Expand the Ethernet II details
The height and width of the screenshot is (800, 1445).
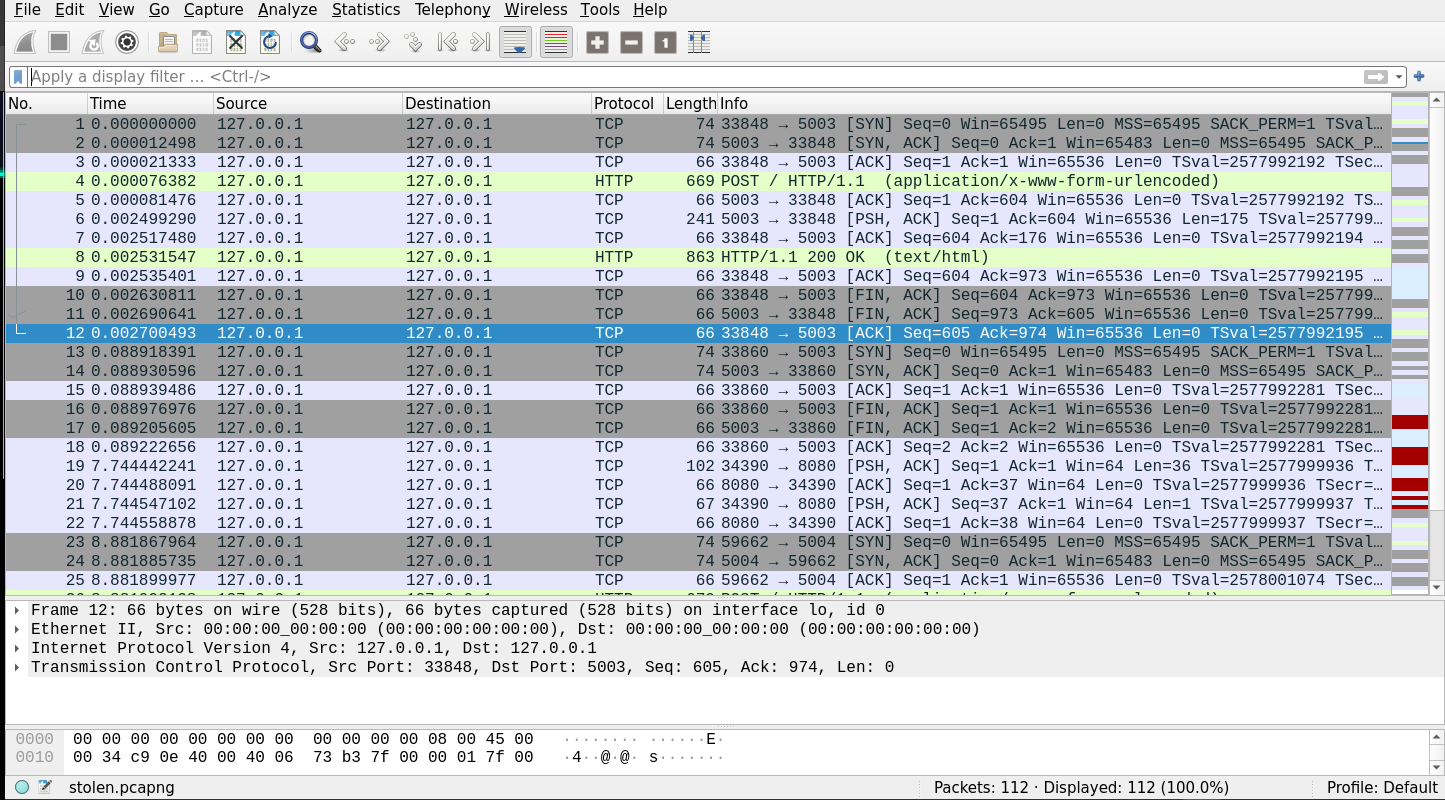[x=17, y=629]
